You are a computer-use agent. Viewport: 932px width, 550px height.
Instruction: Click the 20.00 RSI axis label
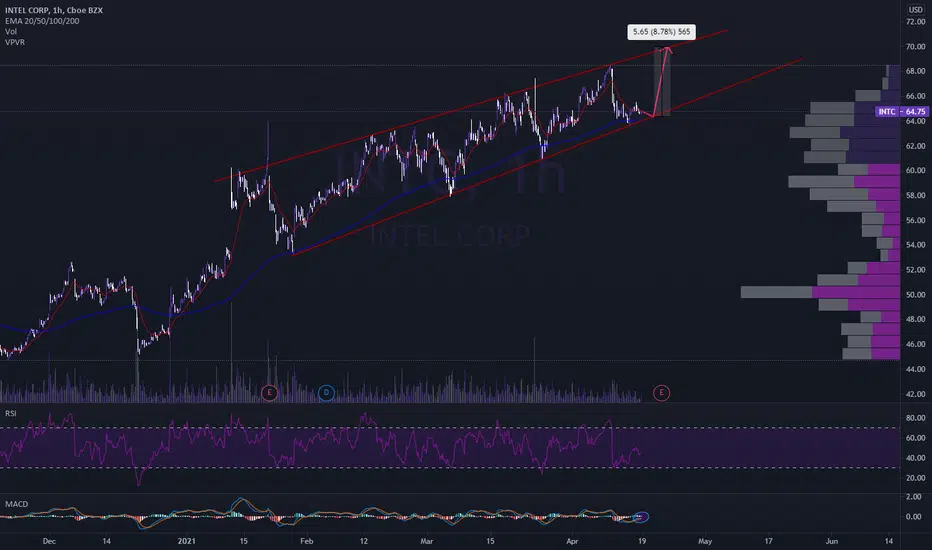coord(915,477)
